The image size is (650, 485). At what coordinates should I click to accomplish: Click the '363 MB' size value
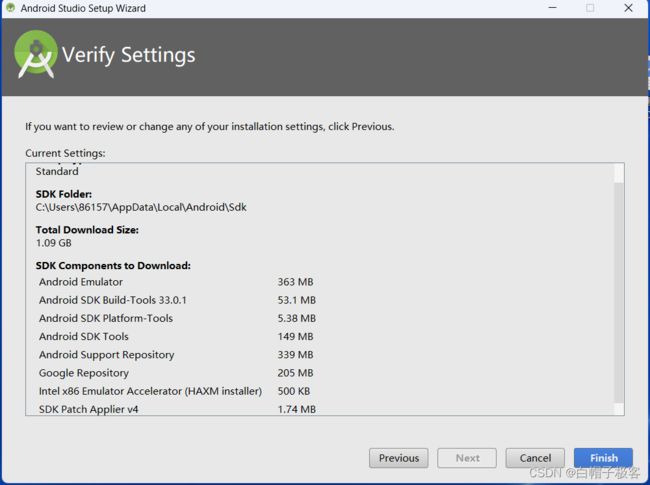pyautogui.click(x=295, y=282)
